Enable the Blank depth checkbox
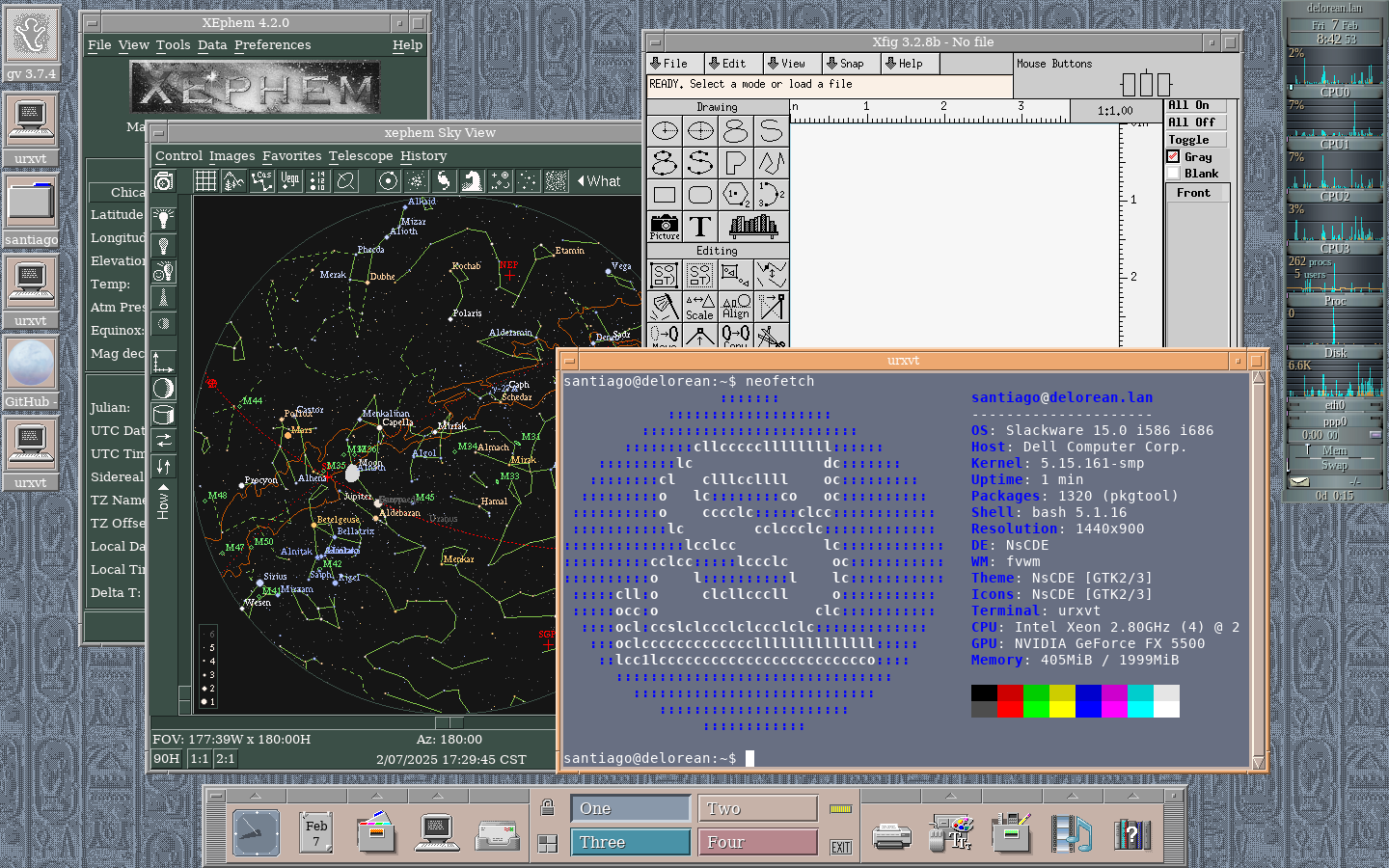This screenshot has width=1389, height=868. [x=1174, y=174]
